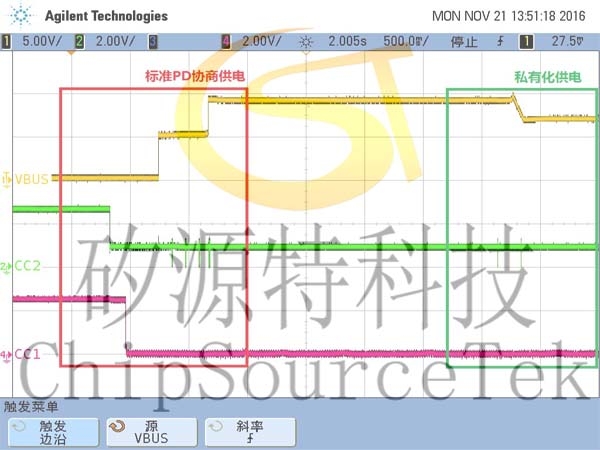
Task: Click the horizontal delay sun icon
Action: coord(306,42)
